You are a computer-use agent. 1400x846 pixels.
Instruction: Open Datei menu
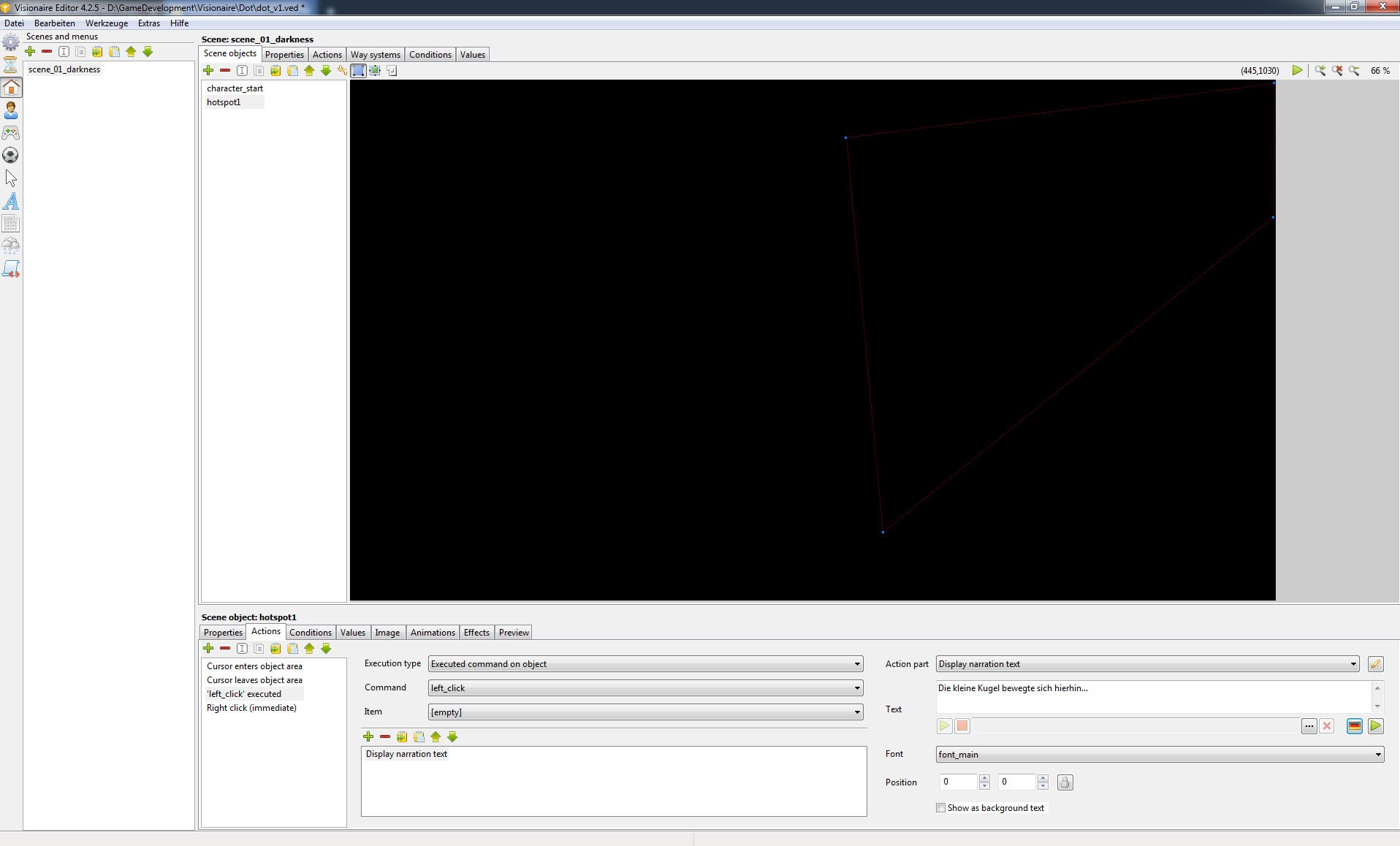[14, 23]
